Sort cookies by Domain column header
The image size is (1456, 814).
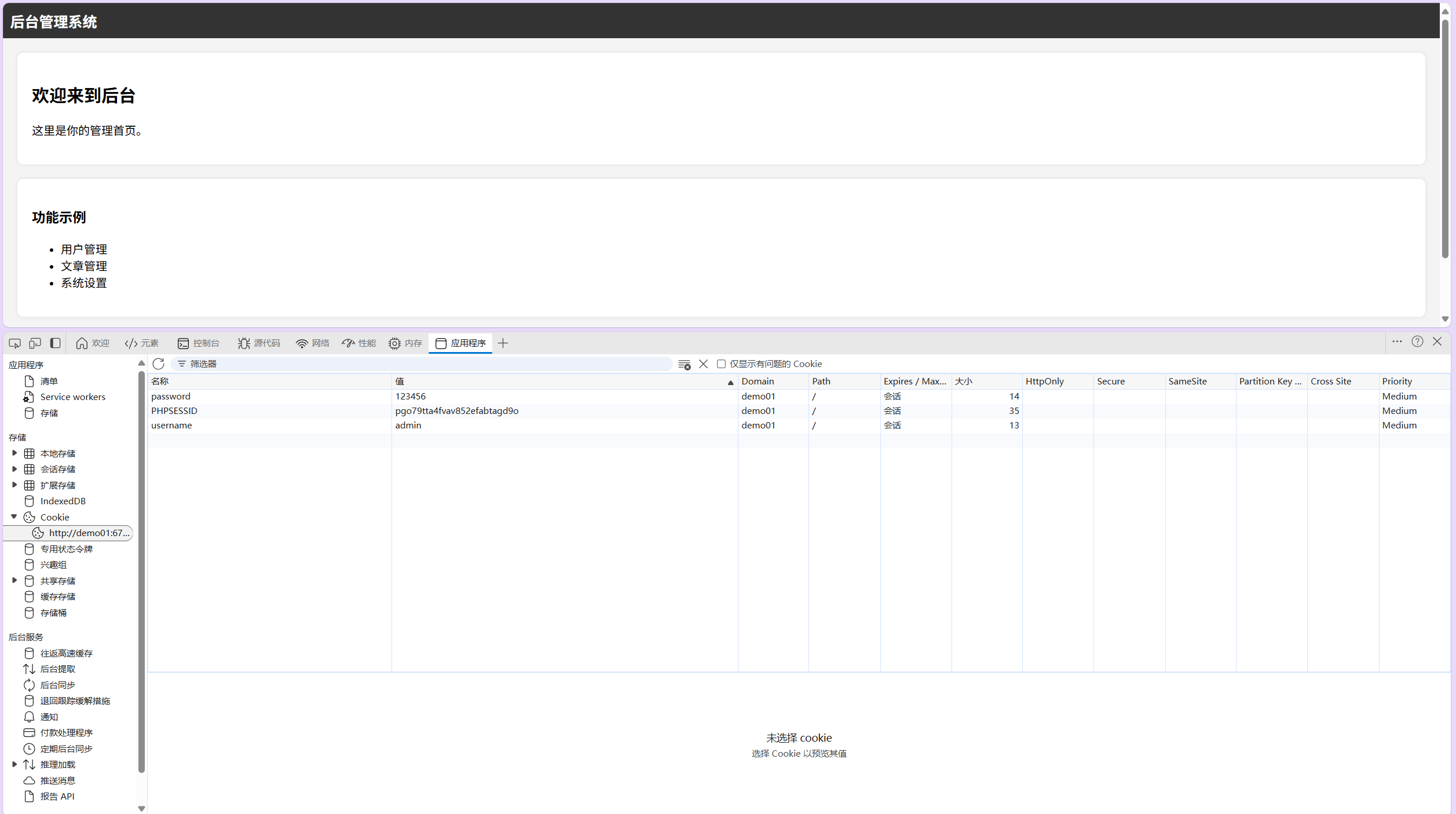pos(758,381)
